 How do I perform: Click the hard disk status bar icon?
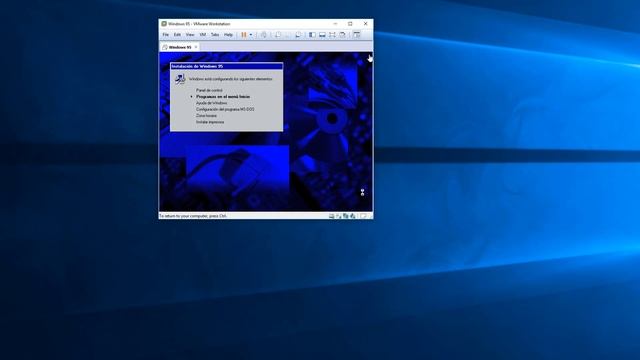coord(331,216)
